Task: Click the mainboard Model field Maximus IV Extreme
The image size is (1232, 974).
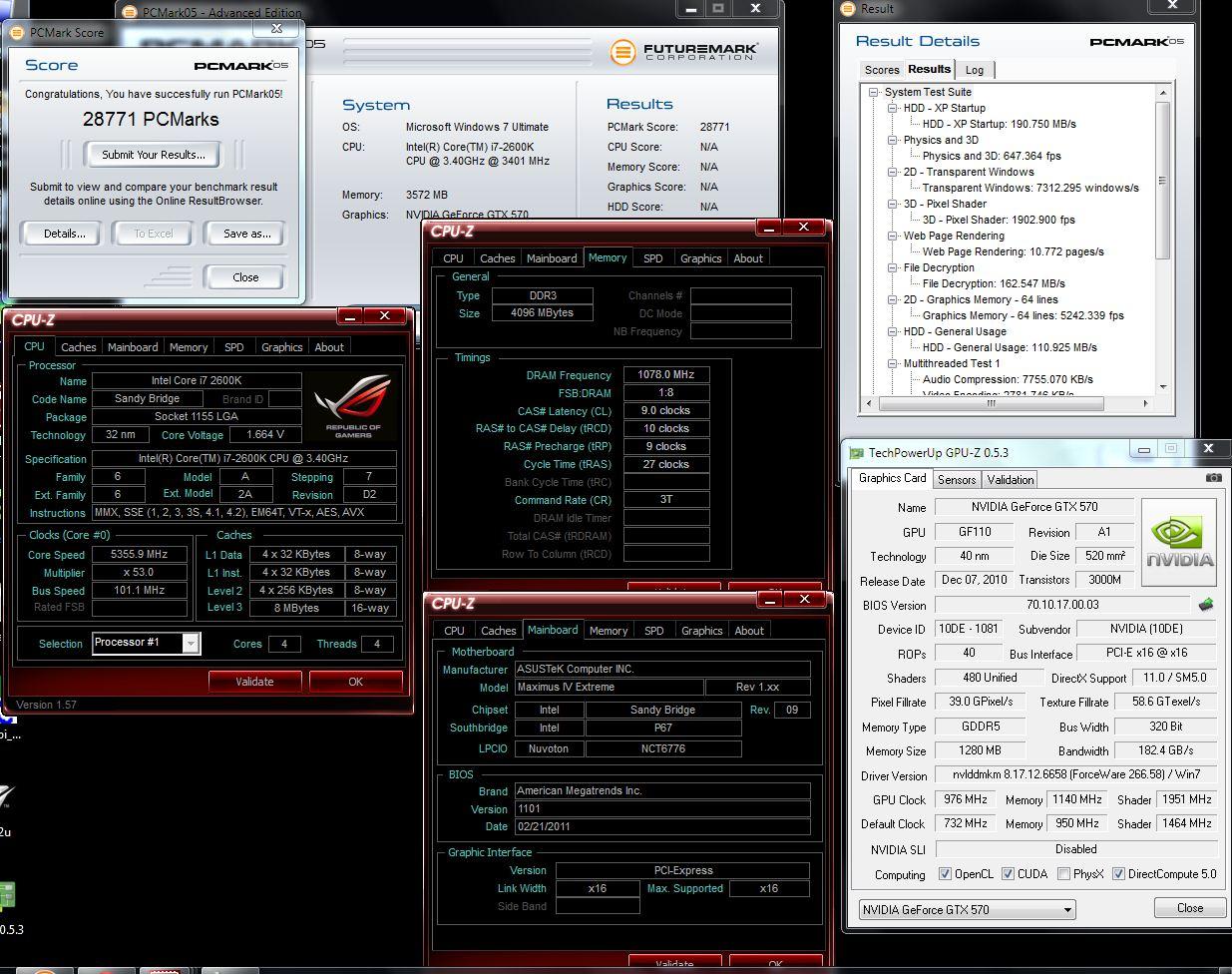Action: pyautogui.click(x=608, y=688)
